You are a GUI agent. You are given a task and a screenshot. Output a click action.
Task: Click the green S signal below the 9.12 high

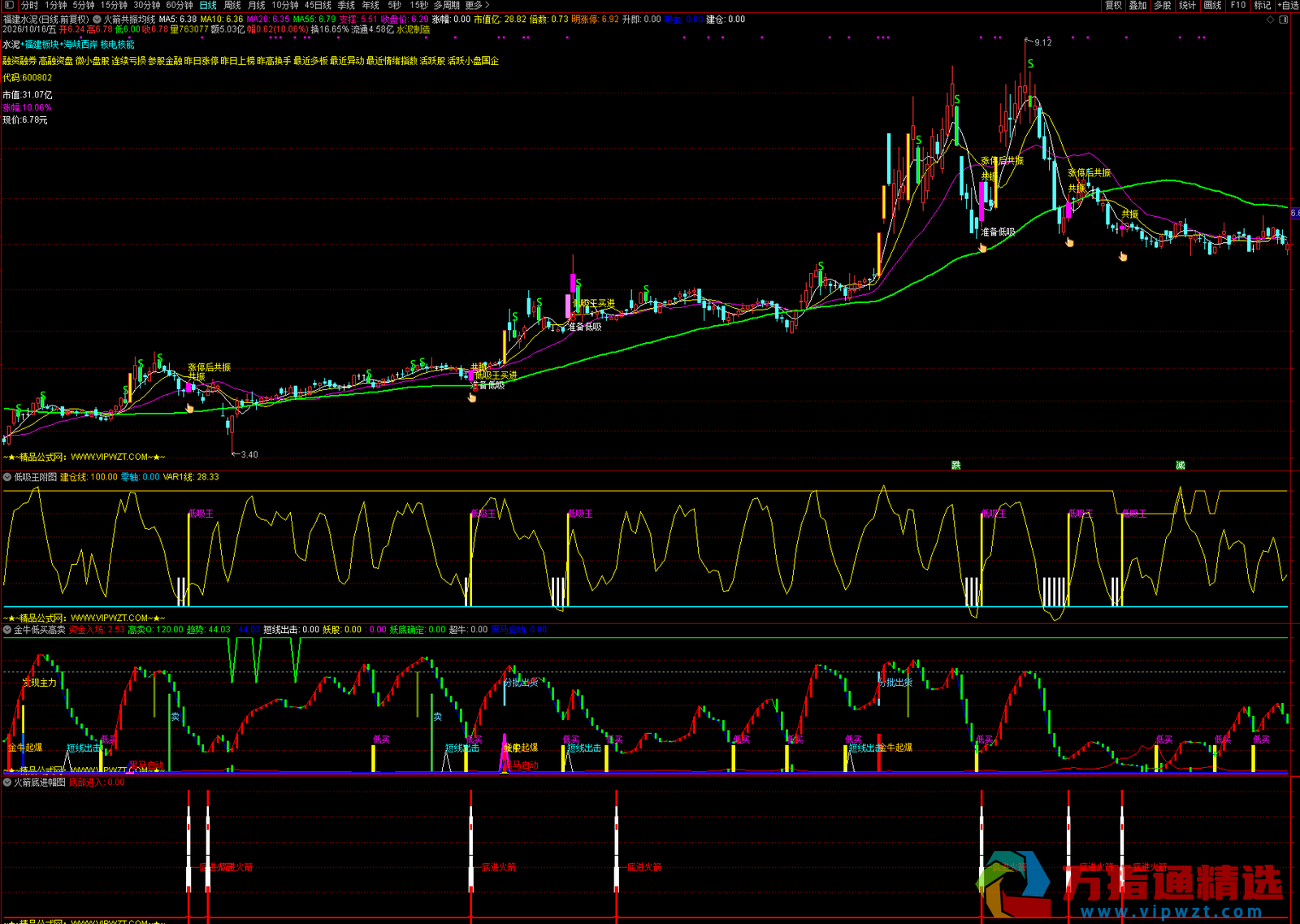(1030, 64)
